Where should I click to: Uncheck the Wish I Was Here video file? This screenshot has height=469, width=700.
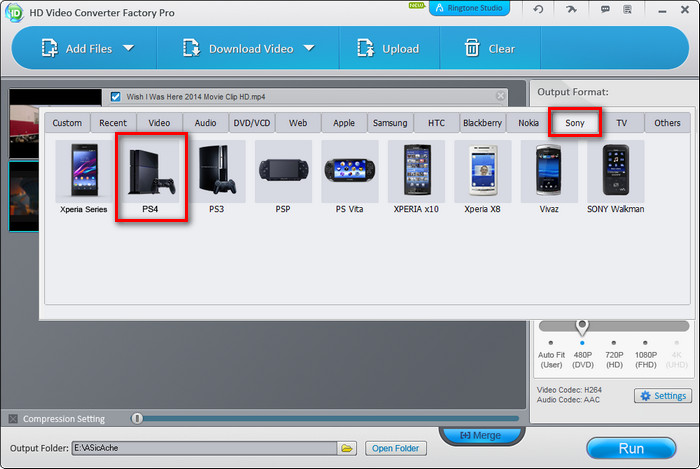tap(116, 97)
